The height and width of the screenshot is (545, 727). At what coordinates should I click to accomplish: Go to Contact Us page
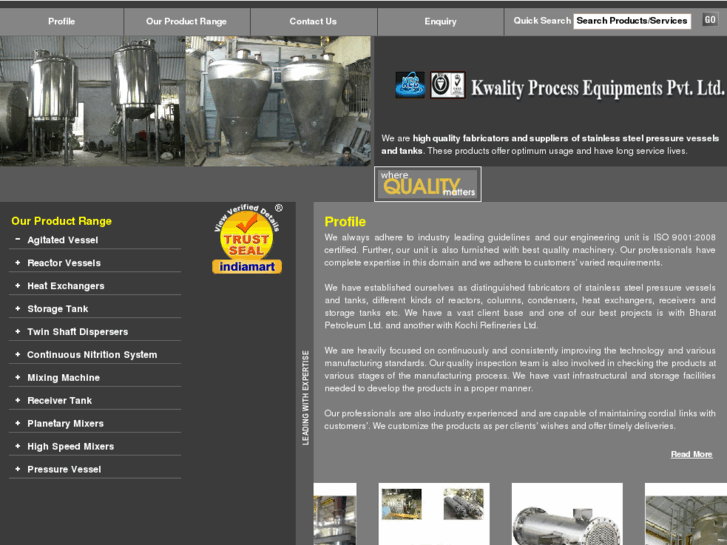tap(313, 21)
